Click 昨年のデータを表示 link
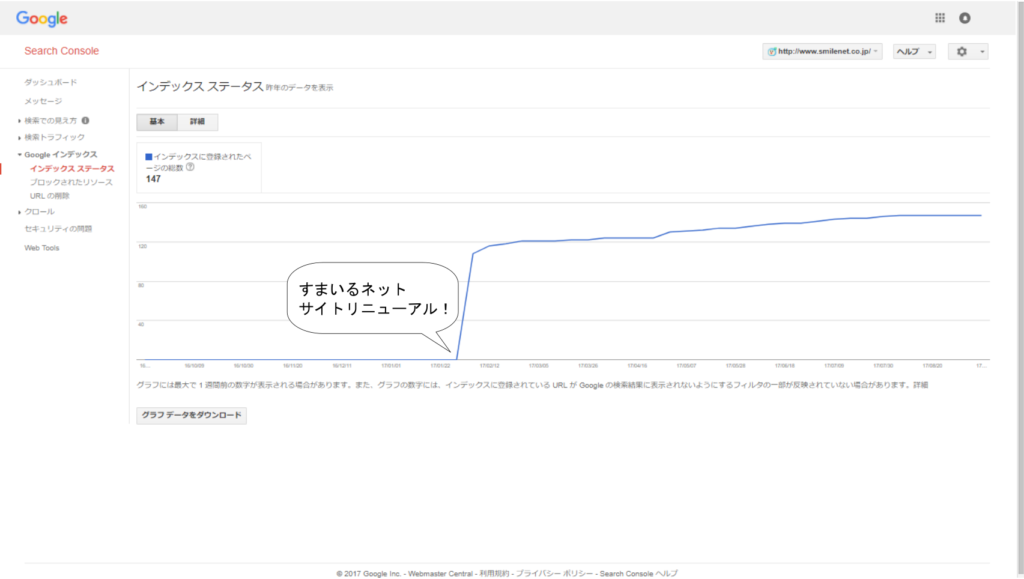This screenshot has width=1024, height=579. click(x=299, y=87)
